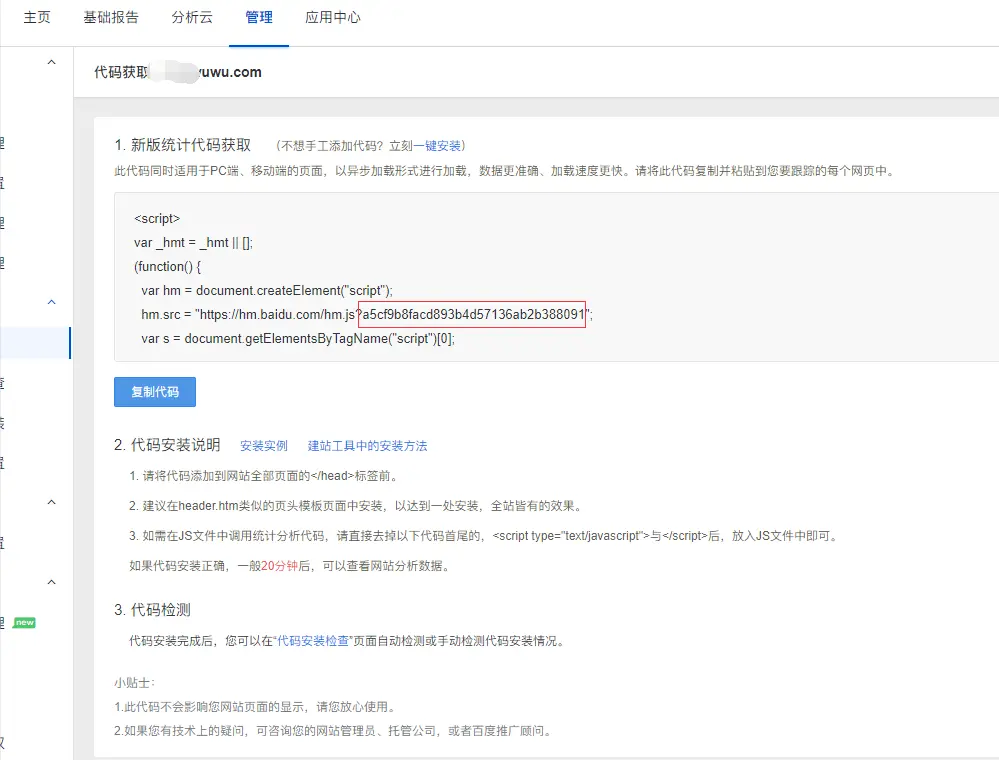The image size is (999, 760).
Task: Open the 分析云 tab
Action: pos(192,17)
